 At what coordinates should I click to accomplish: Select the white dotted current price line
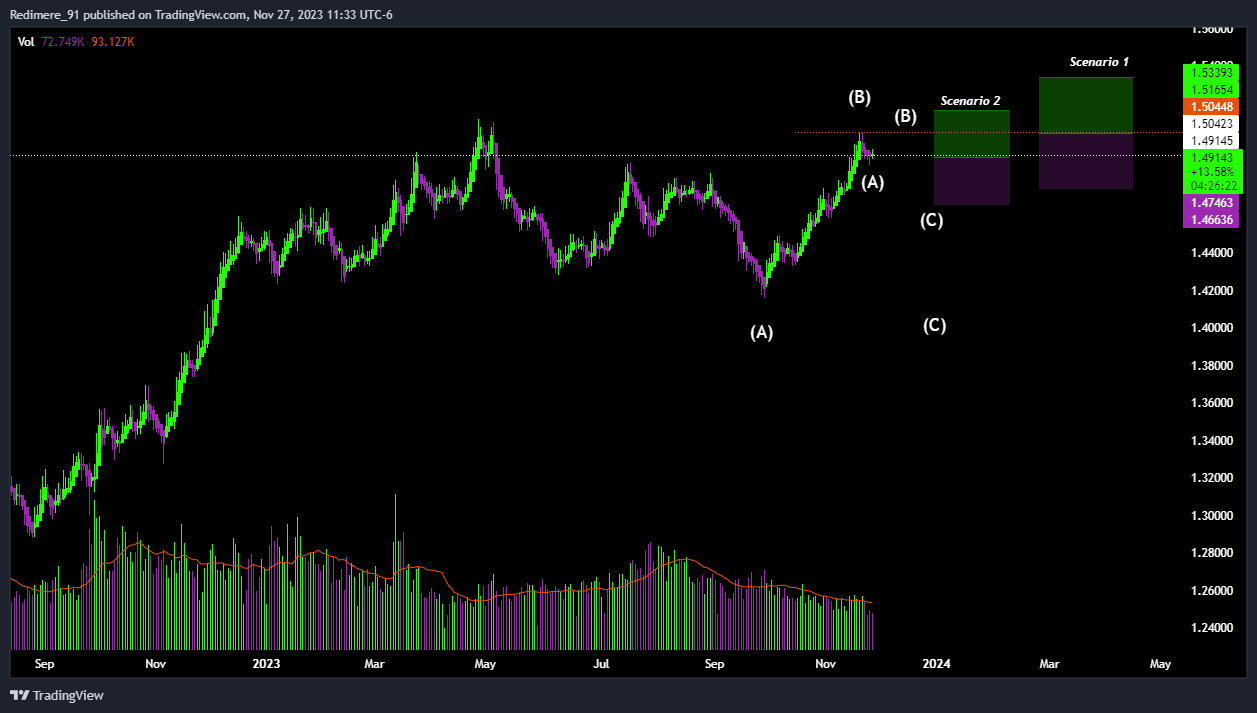pos(595,155)
